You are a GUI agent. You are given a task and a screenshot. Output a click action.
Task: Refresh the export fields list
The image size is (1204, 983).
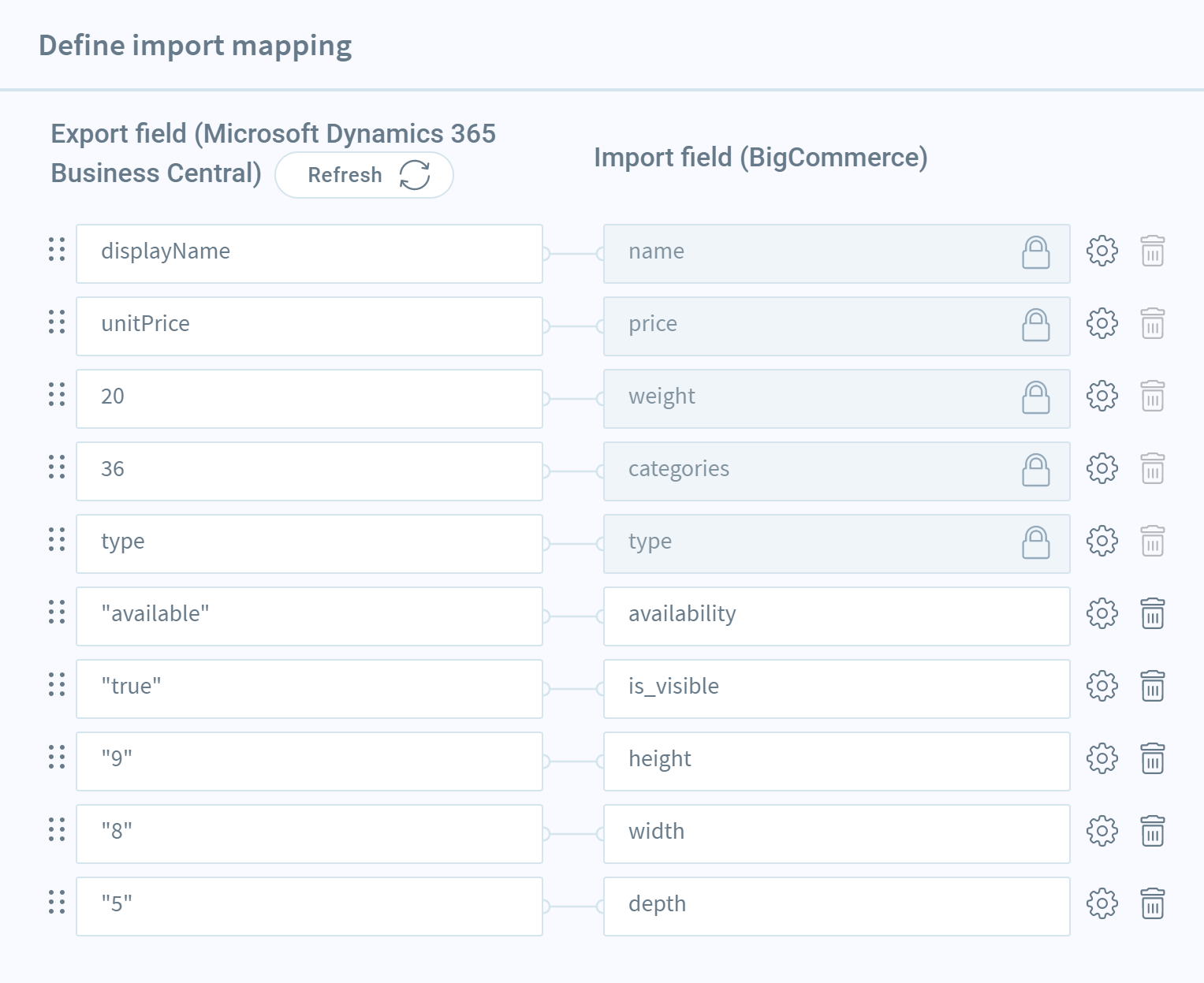pos(364,175)
